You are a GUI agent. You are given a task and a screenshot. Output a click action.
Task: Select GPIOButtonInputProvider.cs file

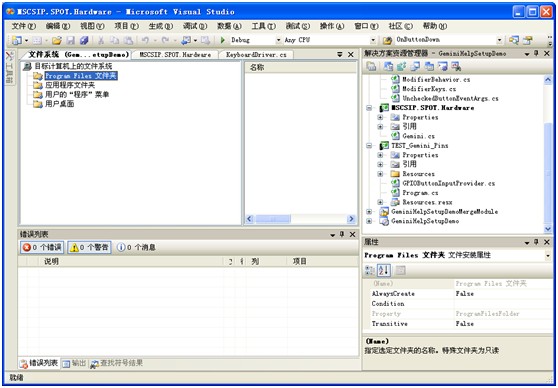click(448, 184)
